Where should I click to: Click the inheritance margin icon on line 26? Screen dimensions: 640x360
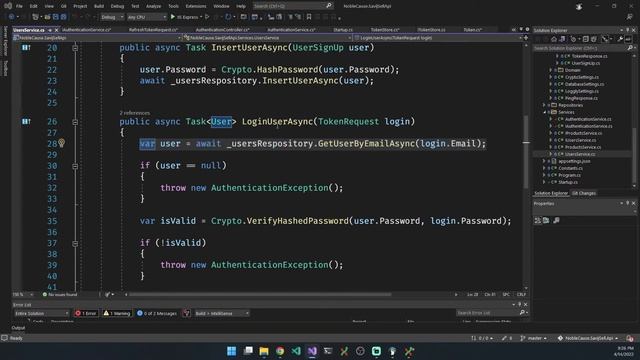pos(26,121)
